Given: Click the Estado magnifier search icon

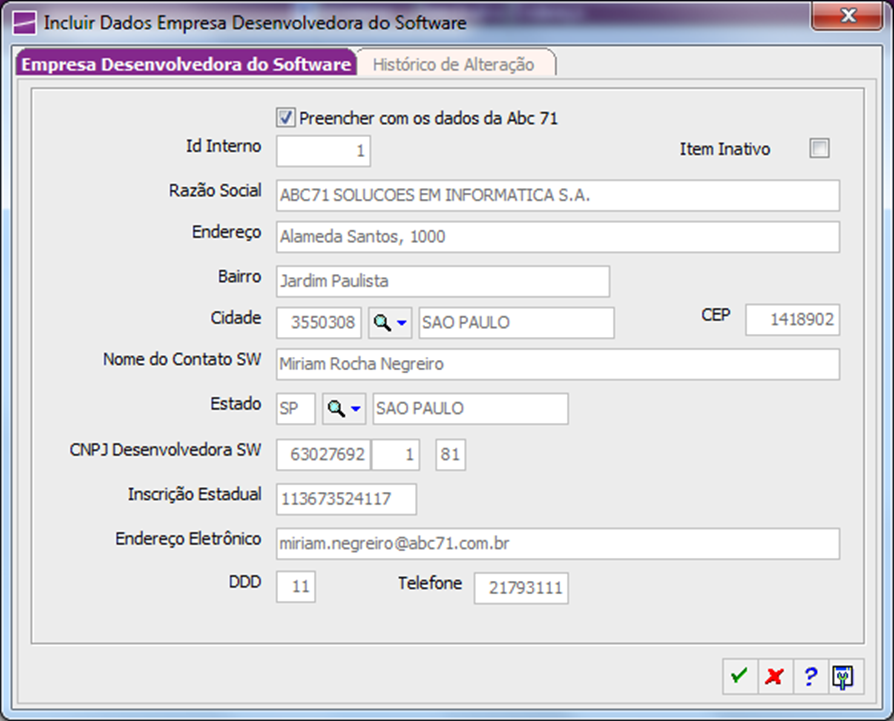Looking at the screenshot, I should click(x=335, y=409).
